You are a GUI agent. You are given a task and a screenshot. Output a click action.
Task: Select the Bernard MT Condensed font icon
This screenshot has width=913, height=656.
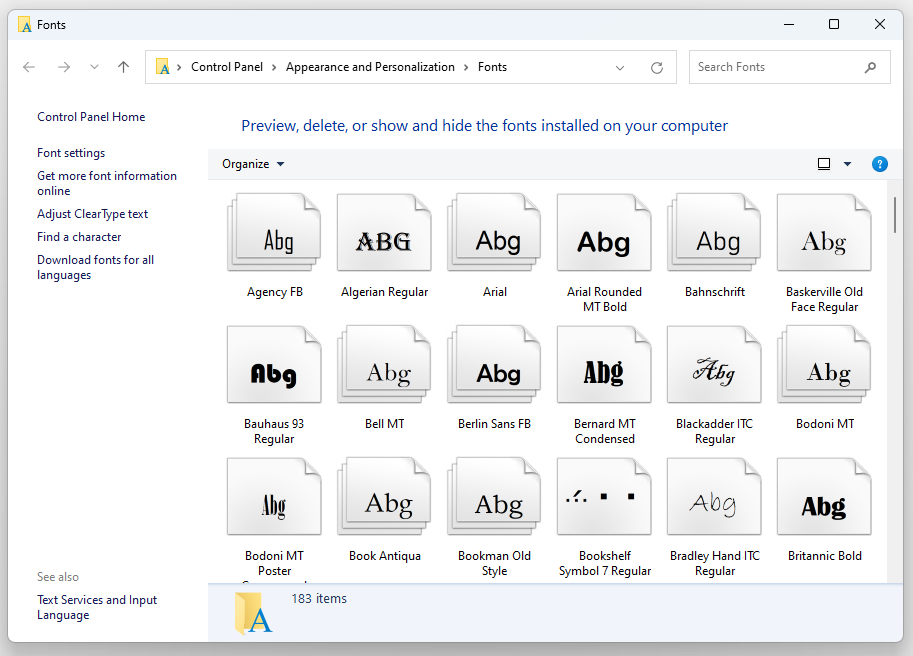pos(604,364)
